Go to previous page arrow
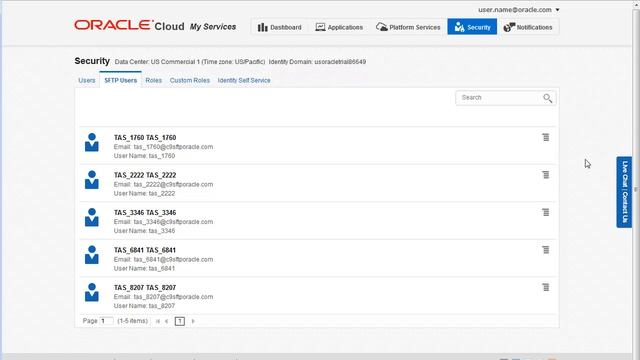640x360 pixels. 167,321
